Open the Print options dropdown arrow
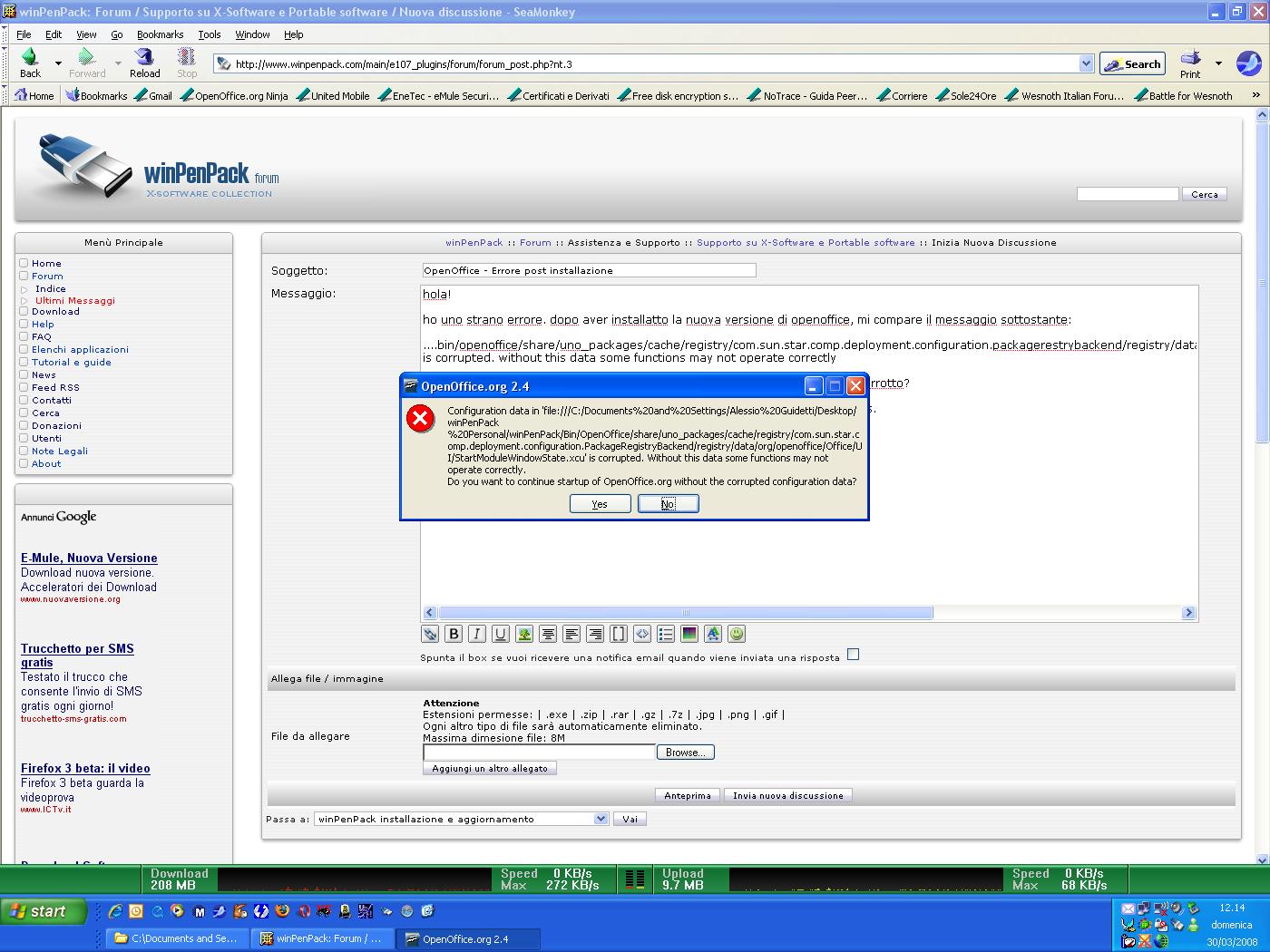 click(1218, 63)
